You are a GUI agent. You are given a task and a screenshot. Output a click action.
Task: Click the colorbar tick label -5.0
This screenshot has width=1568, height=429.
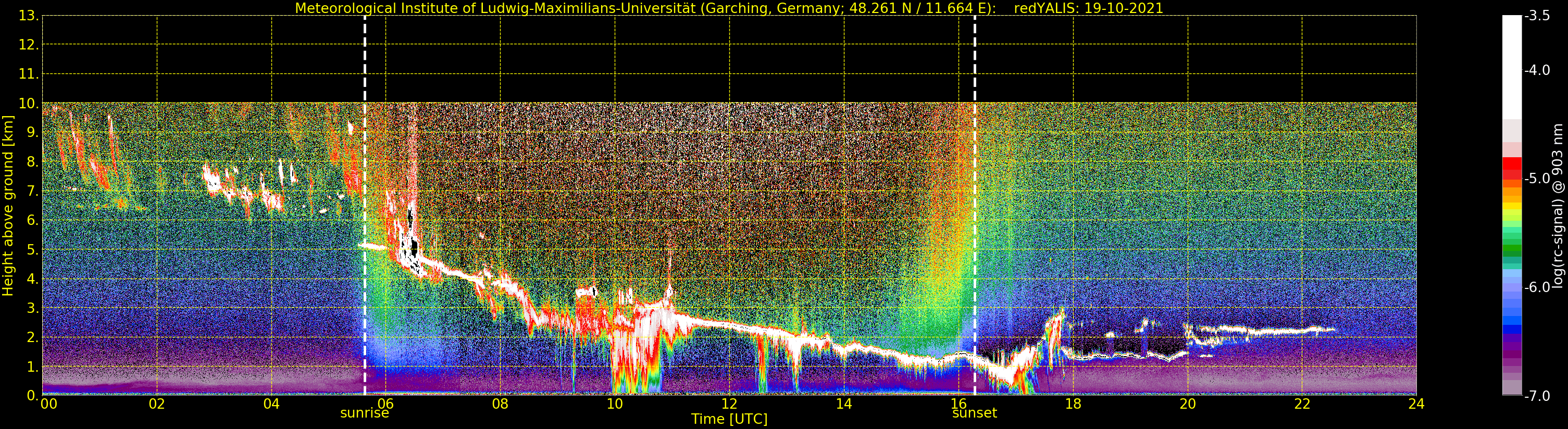1537,179
